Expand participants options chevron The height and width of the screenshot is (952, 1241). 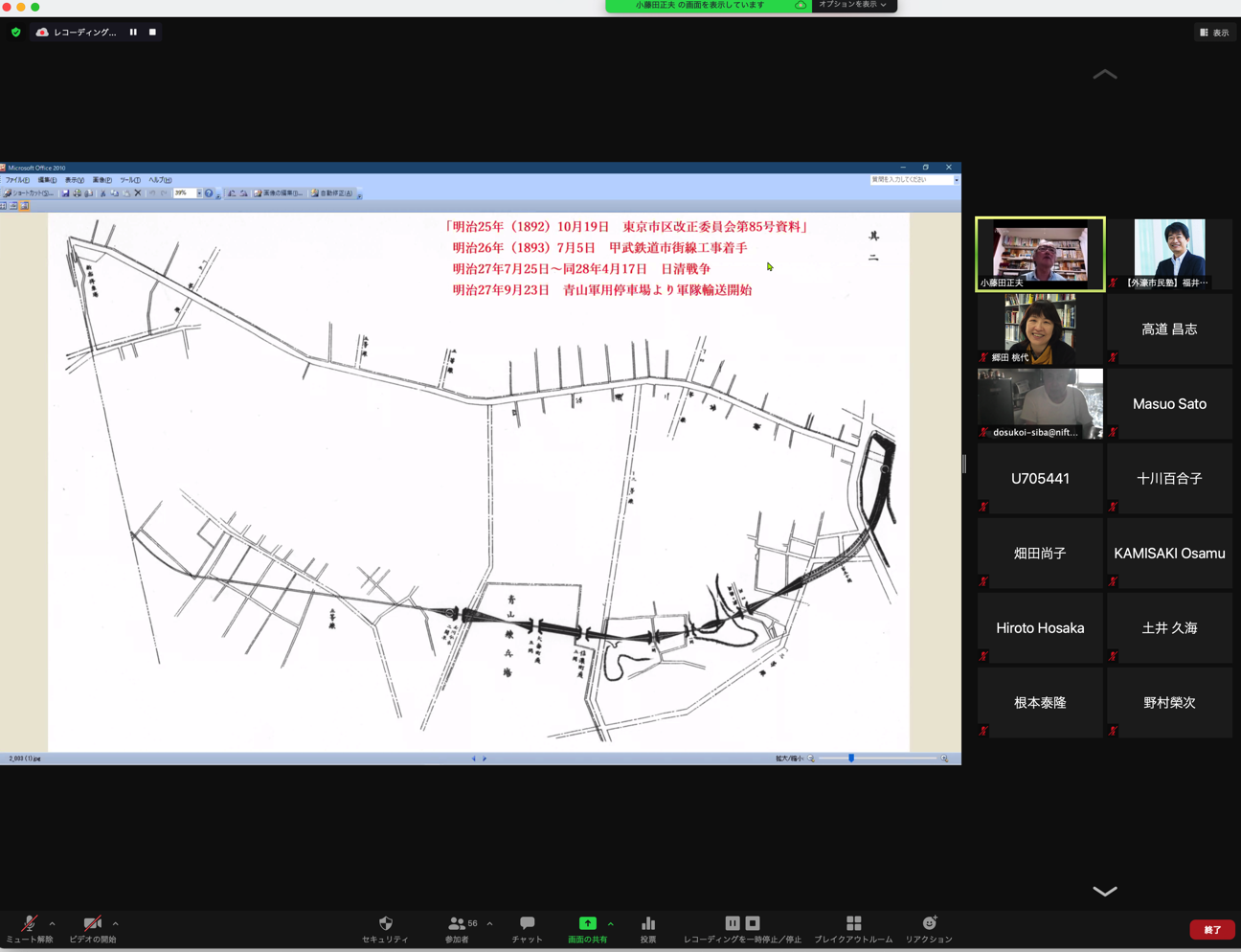click(489, 924)
